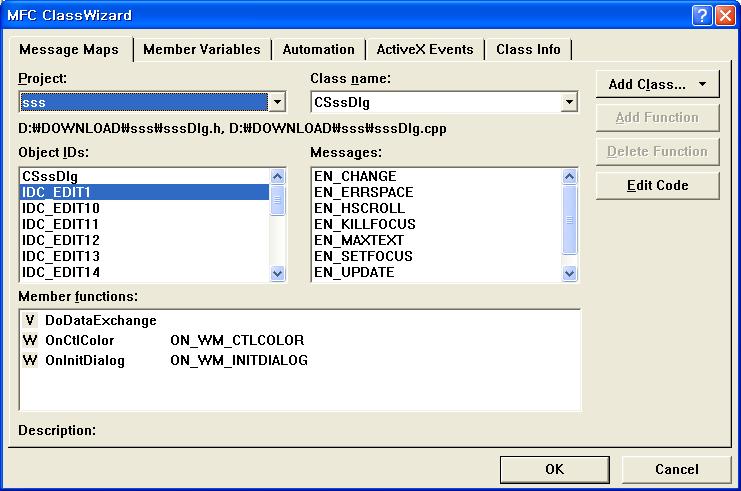Click the Object IDs scrollbar thumb
The width and height of the screenshot is (741, 491).
(x=277, y=200)
